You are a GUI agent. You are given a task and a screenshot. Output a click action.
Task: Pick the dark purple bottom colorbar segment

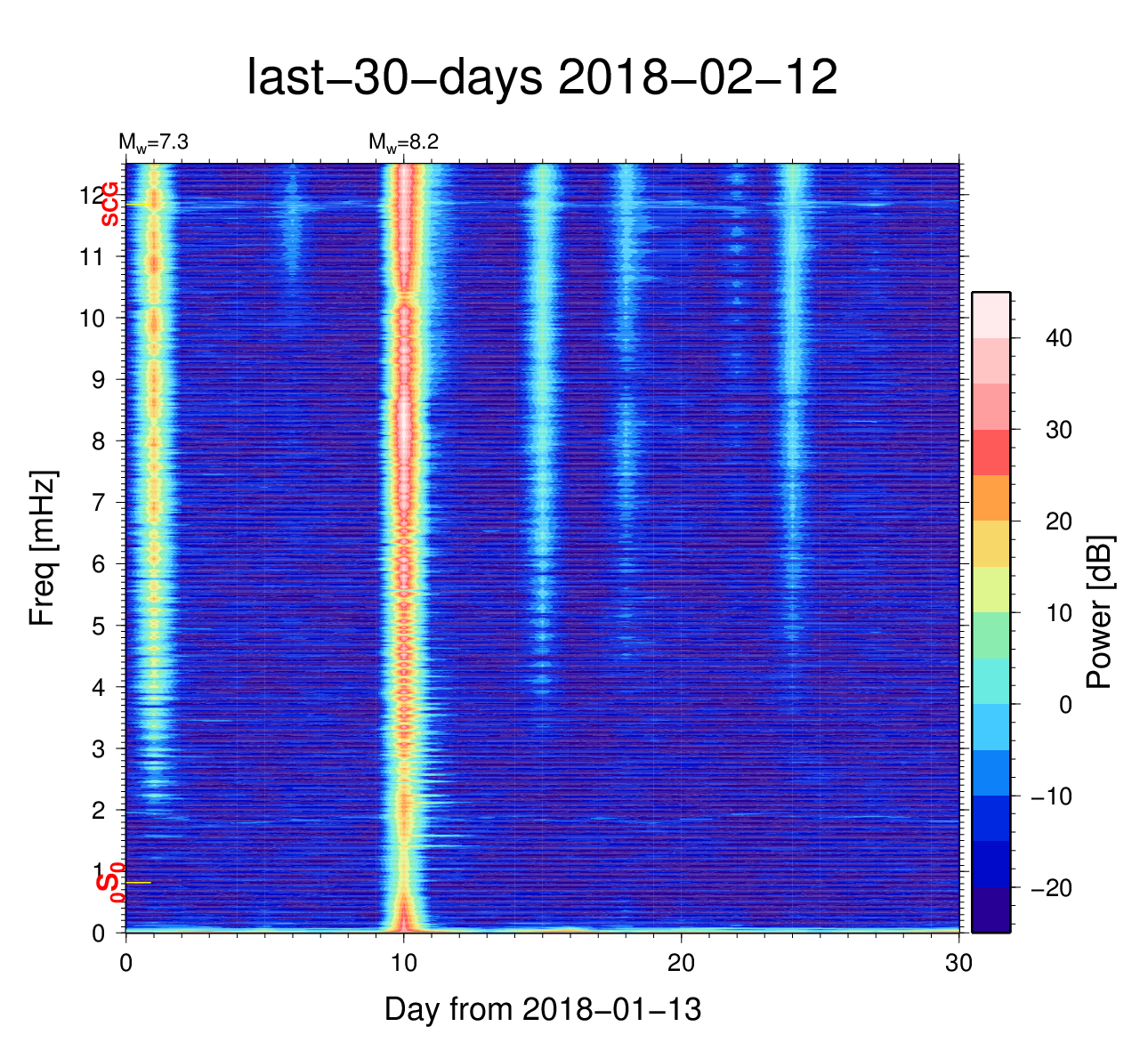(990, 909)
